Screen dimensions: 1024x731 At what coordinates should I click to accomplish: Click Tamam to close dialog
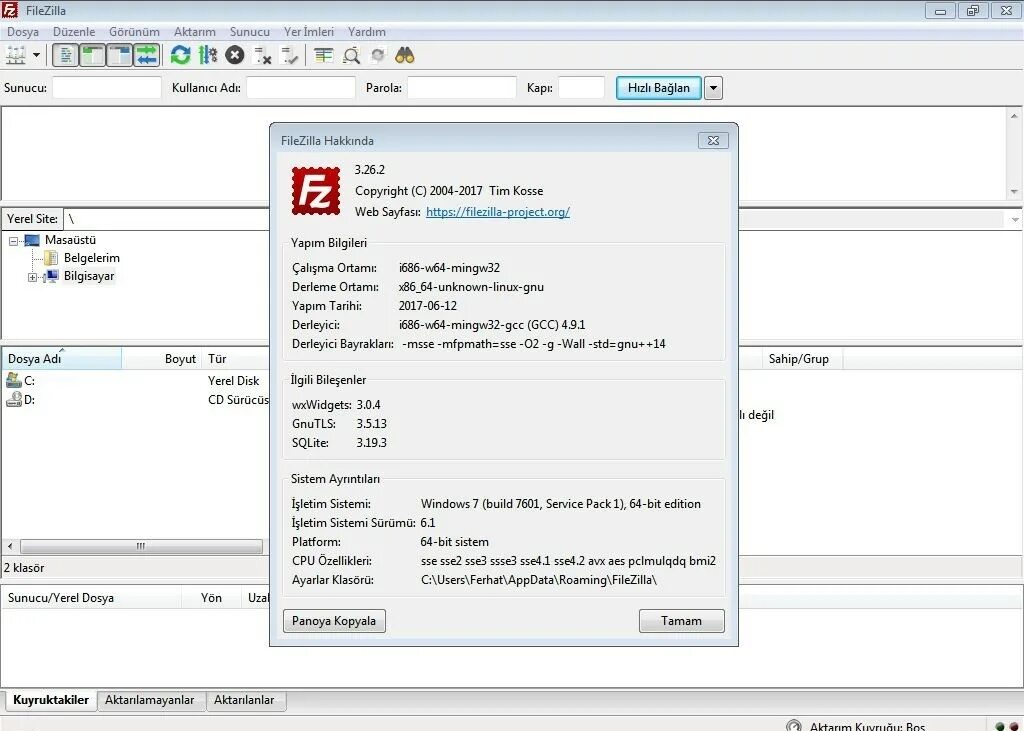pos(681,621)
